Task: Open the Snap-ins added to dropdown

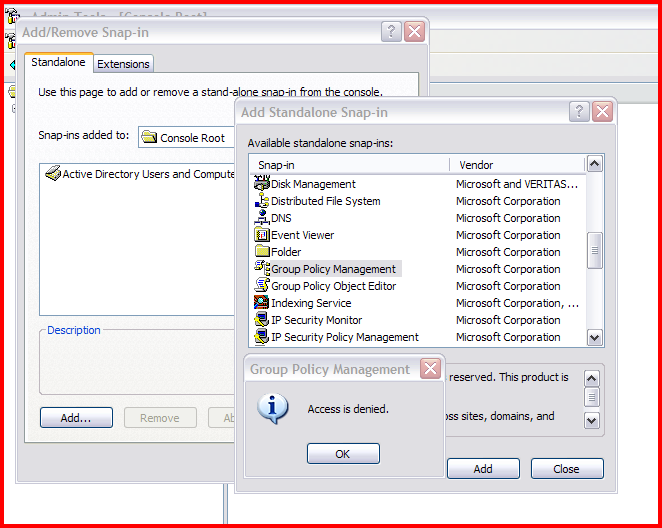Action: (186, 137)
